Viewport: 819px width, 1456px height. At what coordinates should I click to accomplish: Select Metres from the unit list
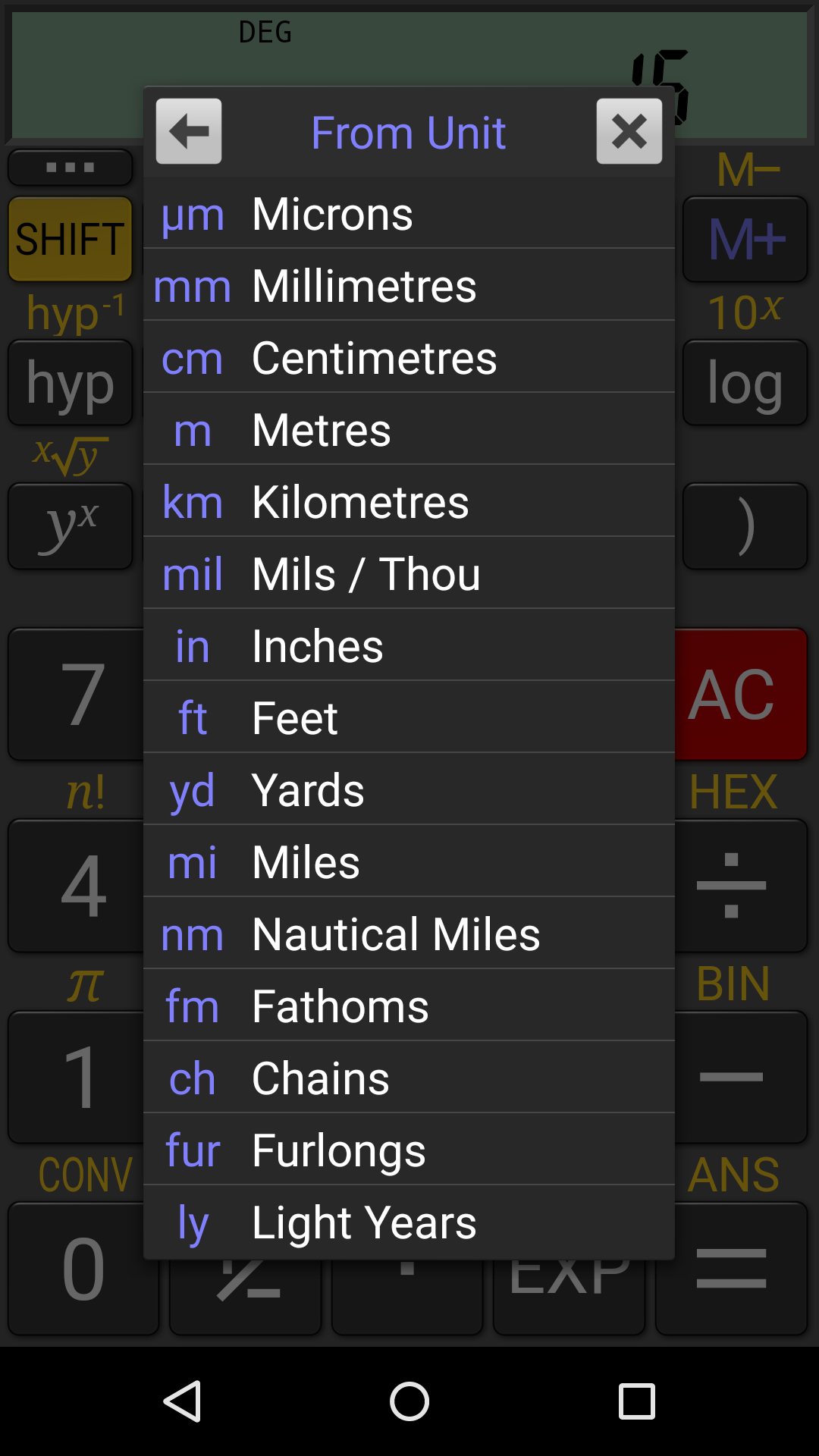click(x=409, y=430)
